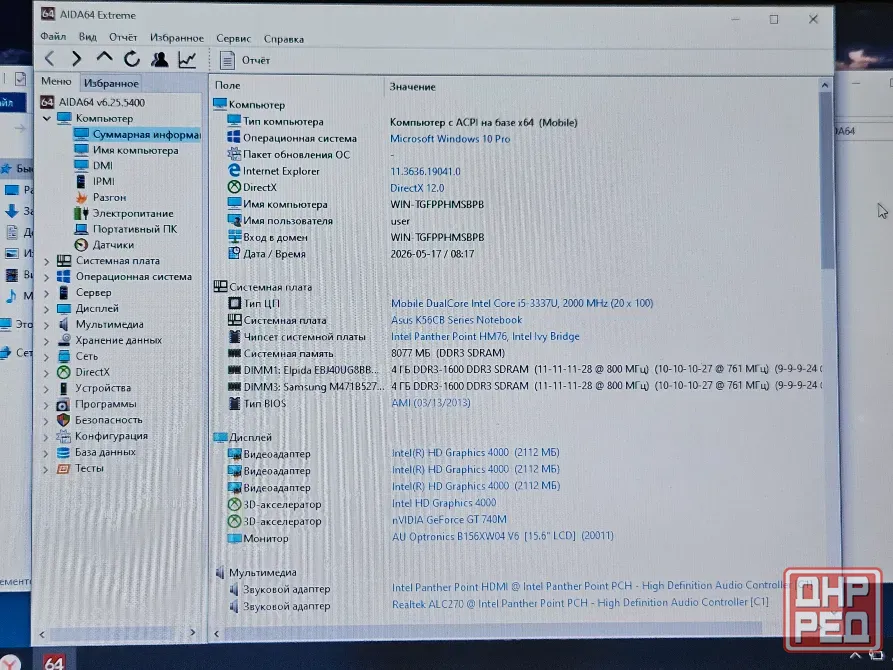Collapse the Компьютер tree node
893x670 pixels.
click(x=47, y=119)
